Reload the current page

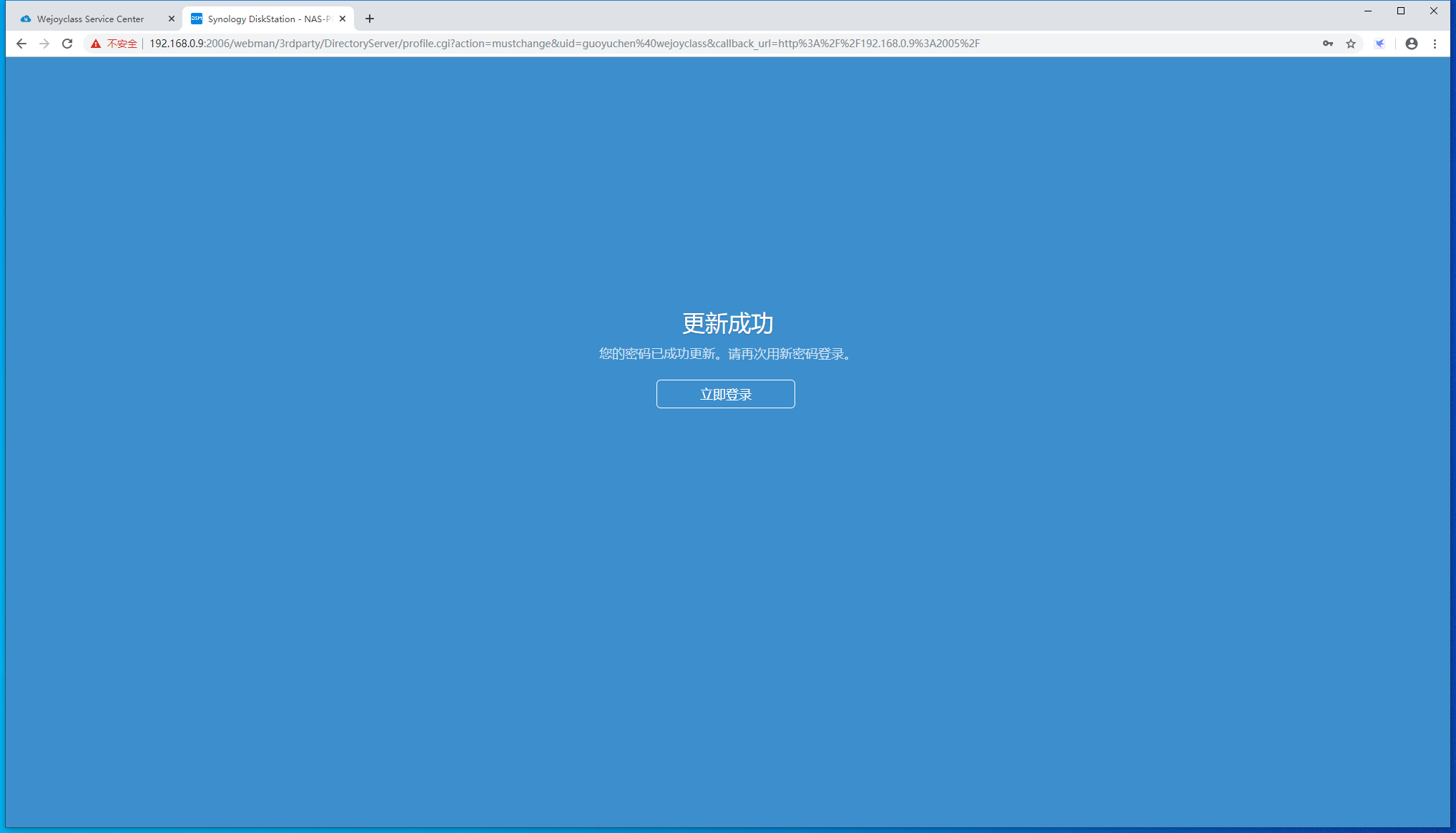pos(67,44)
